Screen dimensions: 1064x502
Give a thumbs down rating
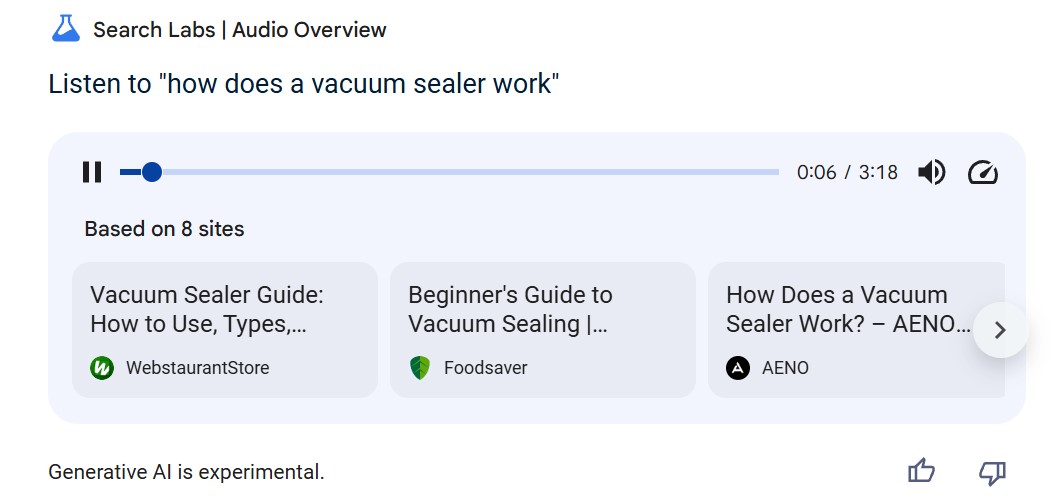pyautogui.click(x=991, y=471)
